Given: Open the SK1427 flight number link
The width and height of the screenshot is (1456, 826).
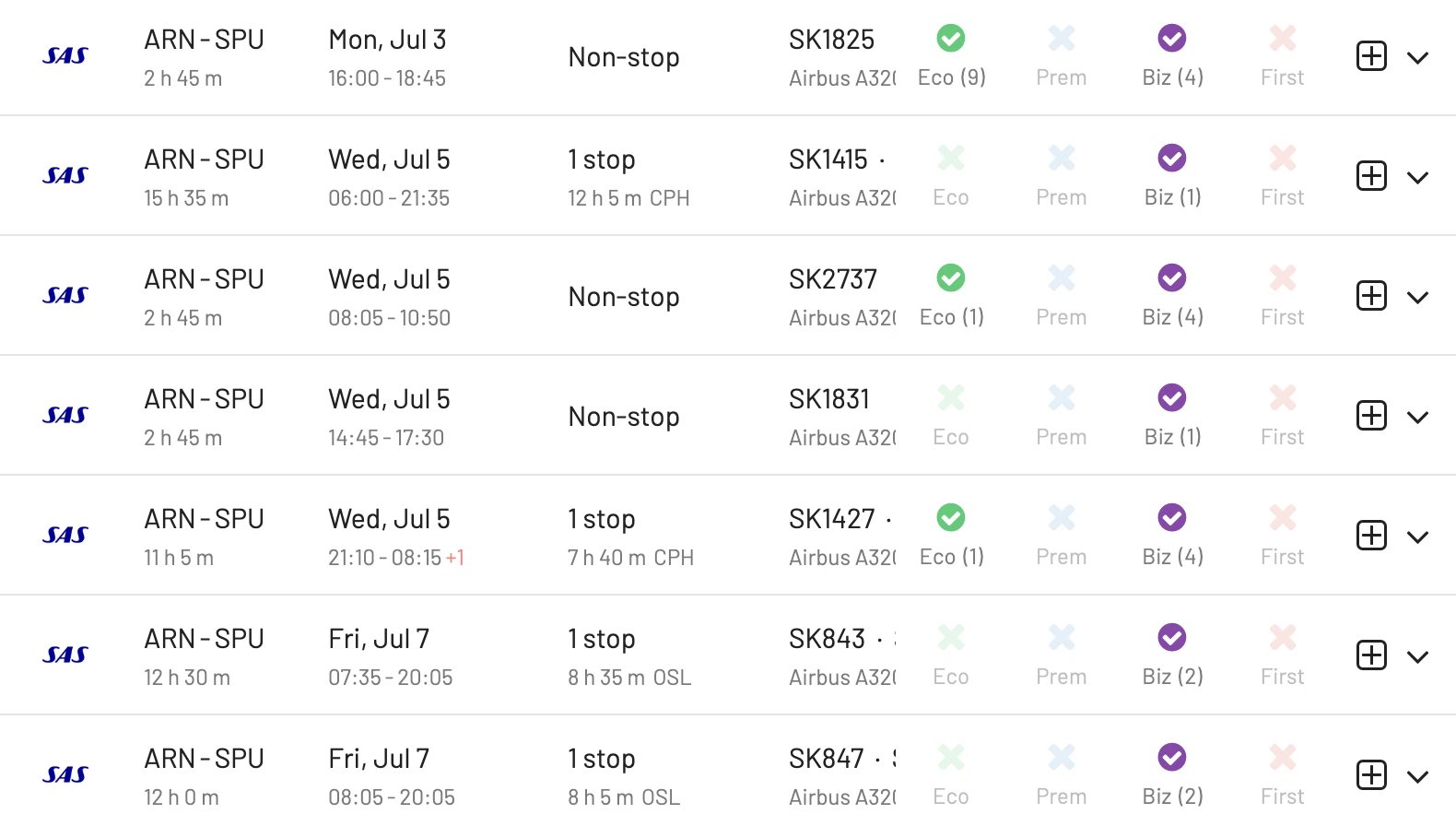Looking at the screenshot, I should pos(832,519).
